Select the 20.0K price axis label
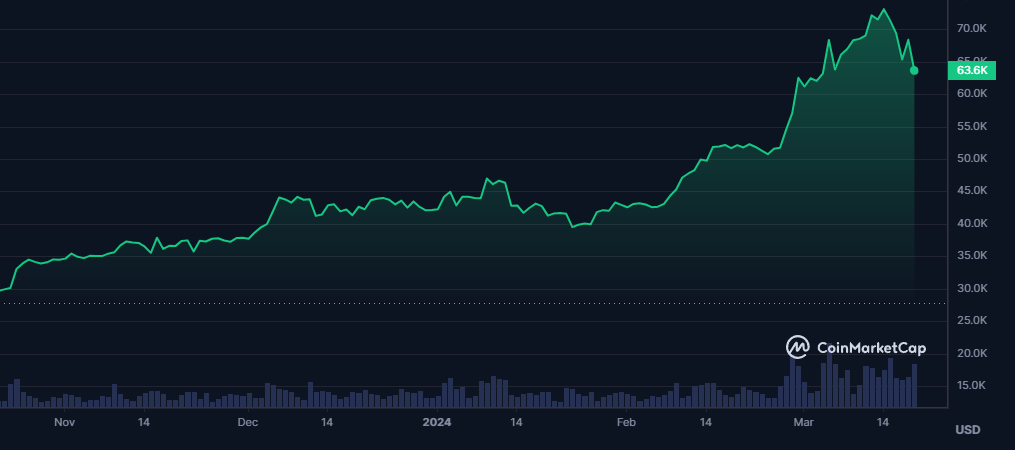Screen dimensions: 1015x450 tap(972, 354)
